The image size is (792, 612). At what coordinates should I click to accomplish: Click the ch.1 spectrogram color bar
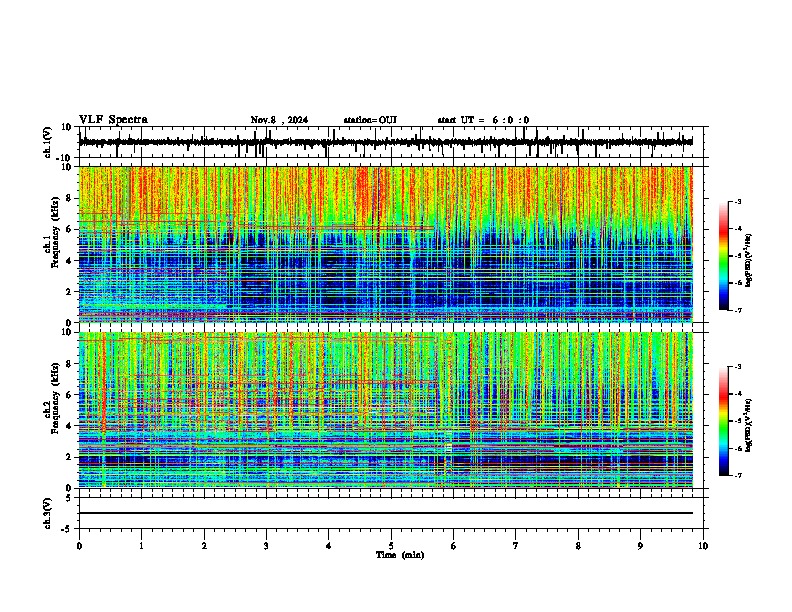(724, 256)
